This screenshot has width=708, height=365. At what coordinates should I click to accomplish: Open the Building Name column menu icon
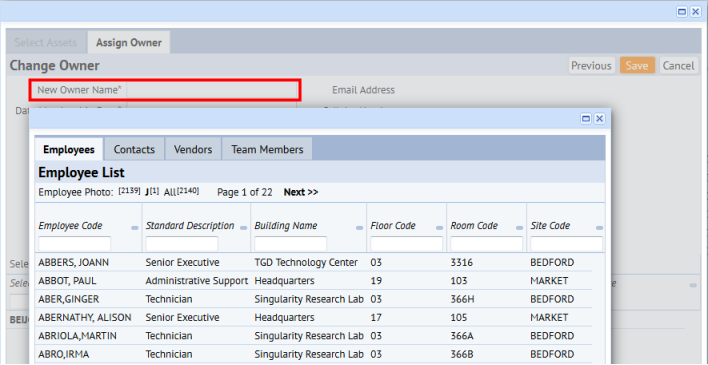pos(359,228)
